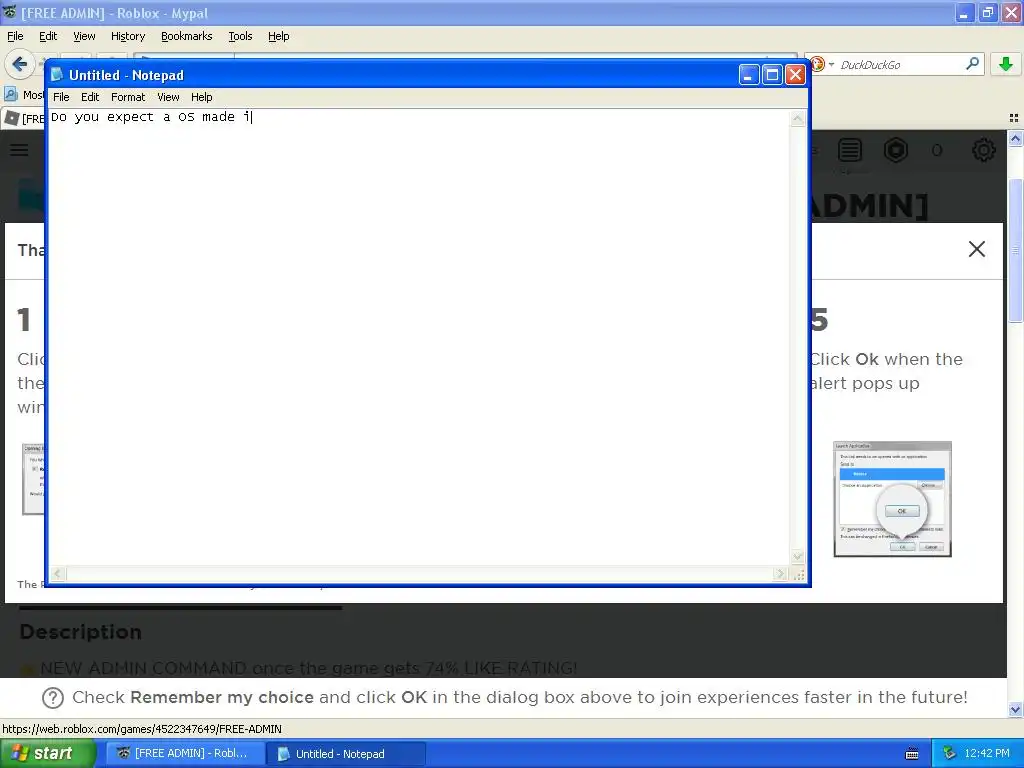Click Notepad window resize grip corner

(799, 575)
